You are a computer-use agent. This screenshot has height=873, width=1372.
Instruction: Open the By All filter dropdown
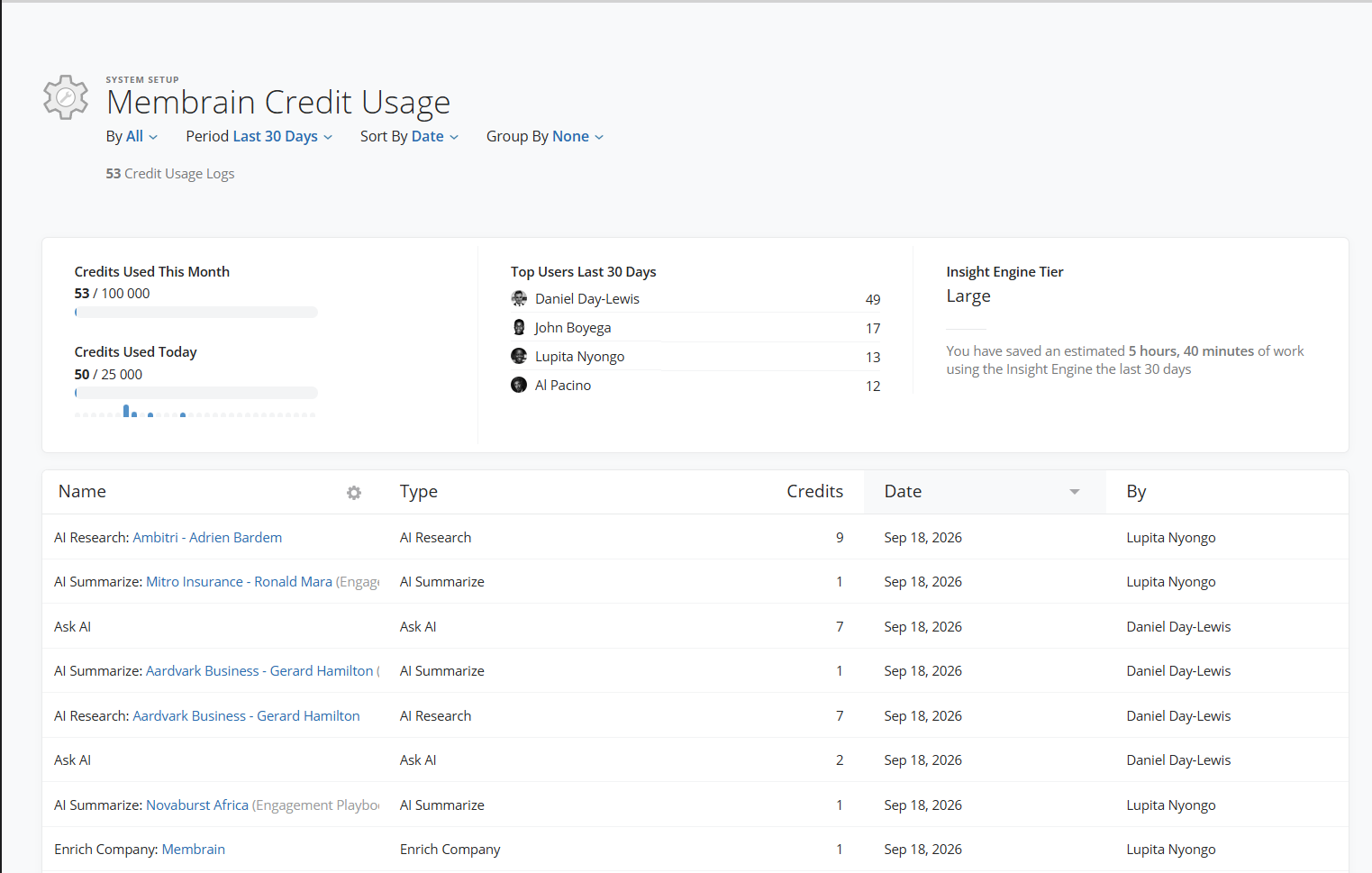[132, 136]
